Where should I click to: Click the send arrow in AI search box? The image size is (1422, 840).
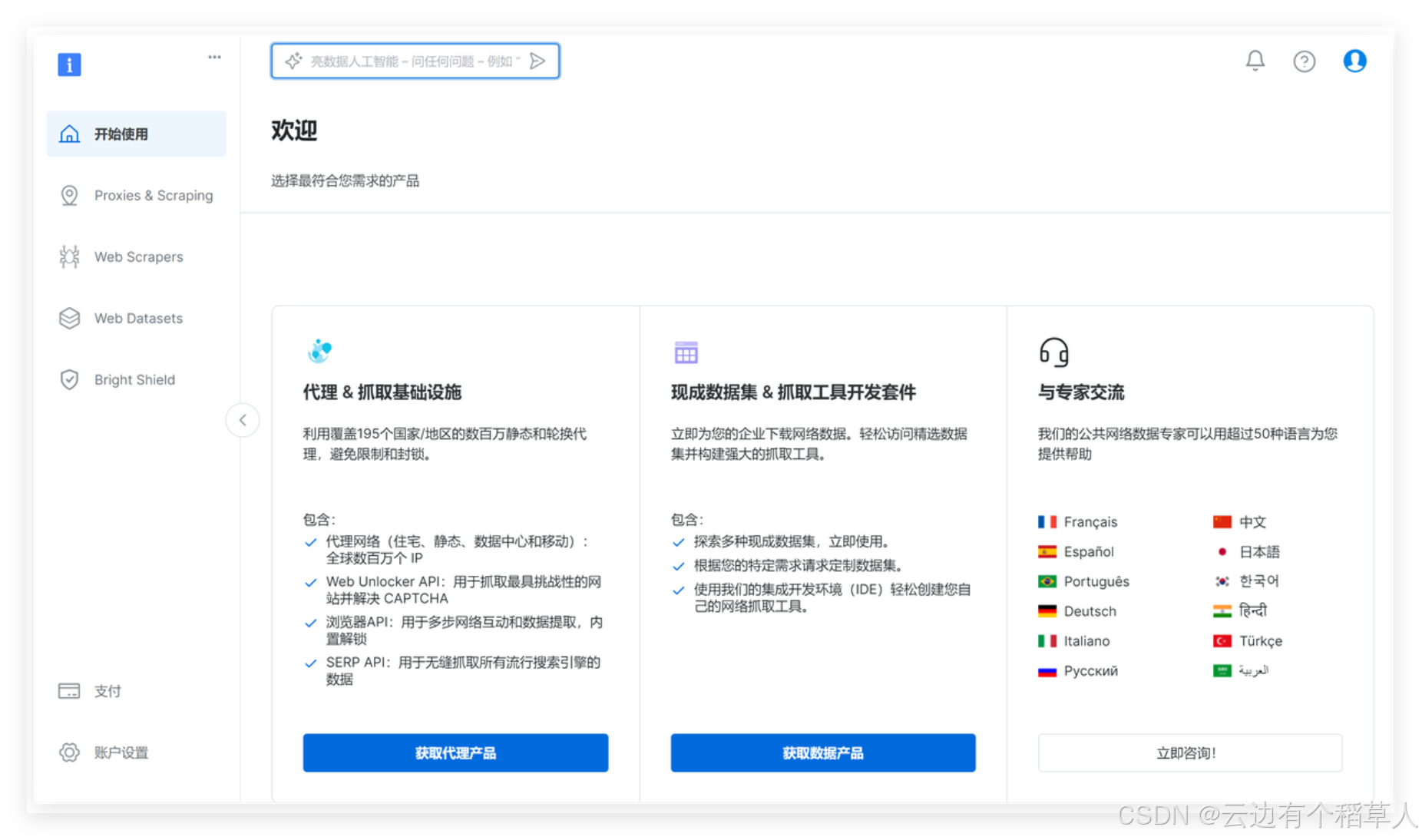click(x=537, y=61)
